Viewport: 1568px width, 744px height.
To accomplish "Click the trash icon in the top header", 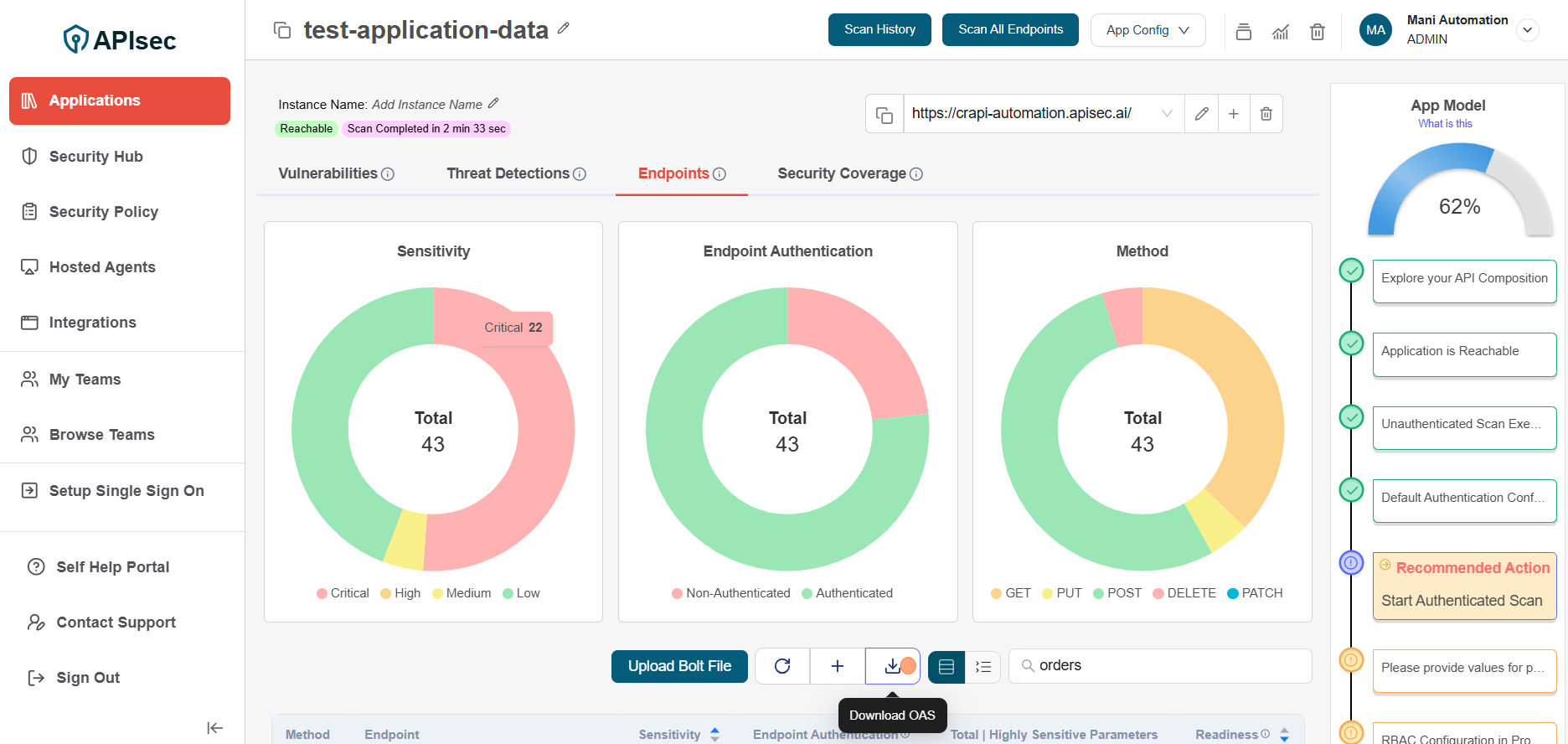I will 1317,32.
